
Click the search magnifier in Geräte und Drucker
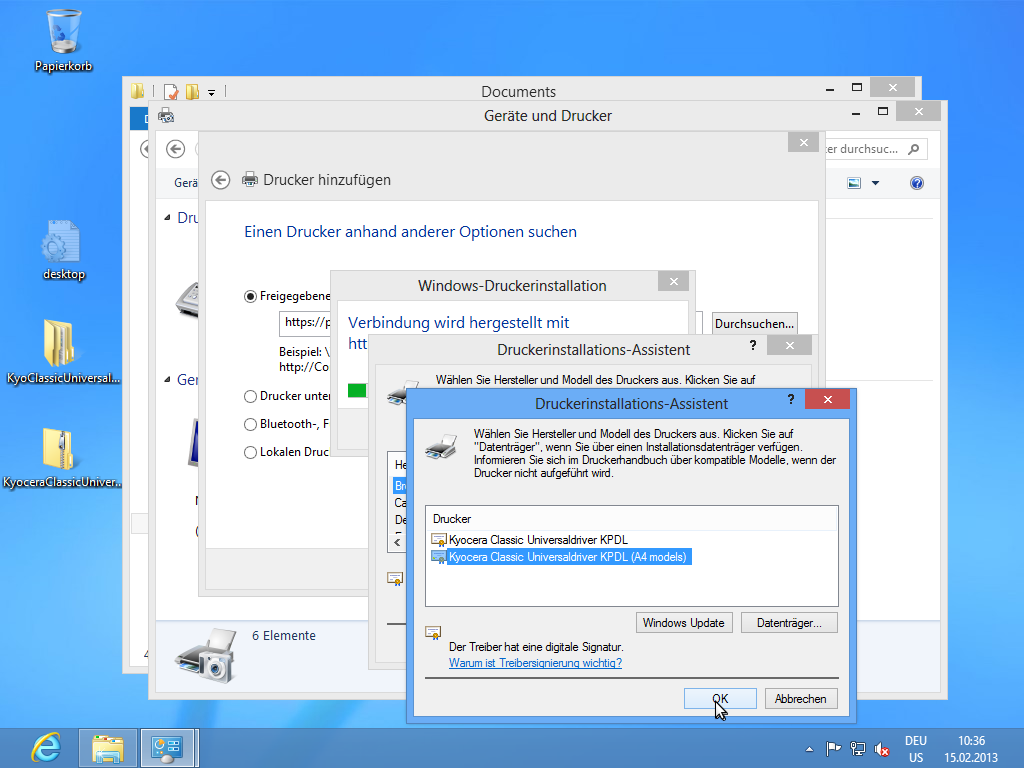click(x=914, y=149)
